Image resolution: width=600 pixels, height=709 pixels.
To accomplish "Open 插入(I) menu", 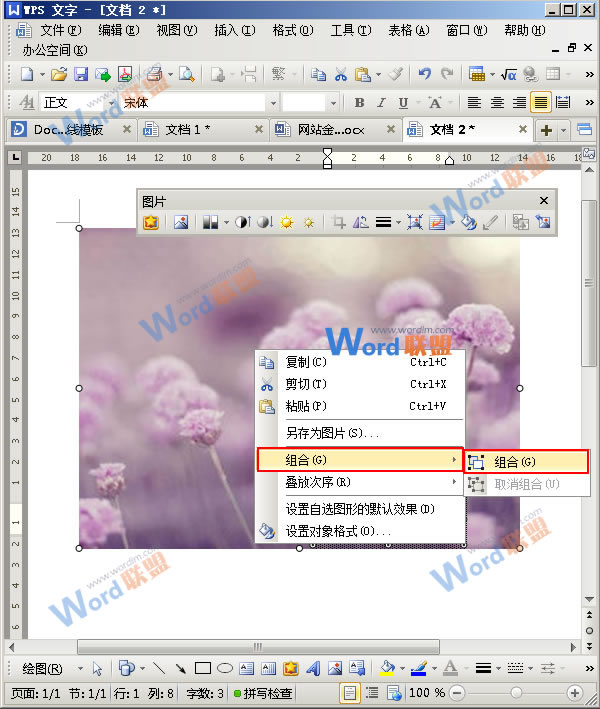I will point(235,30).
